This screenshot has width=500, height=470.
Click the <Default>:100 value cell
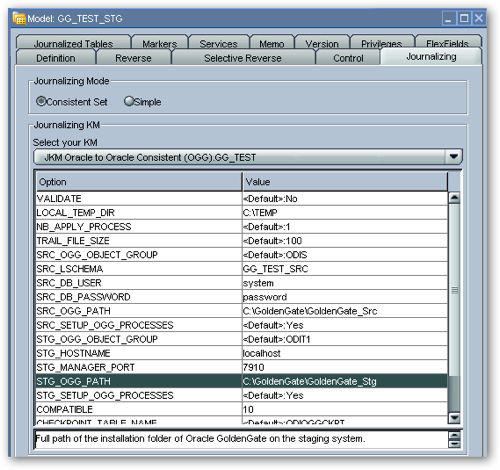pyautogui.click(x=345, y=241)
